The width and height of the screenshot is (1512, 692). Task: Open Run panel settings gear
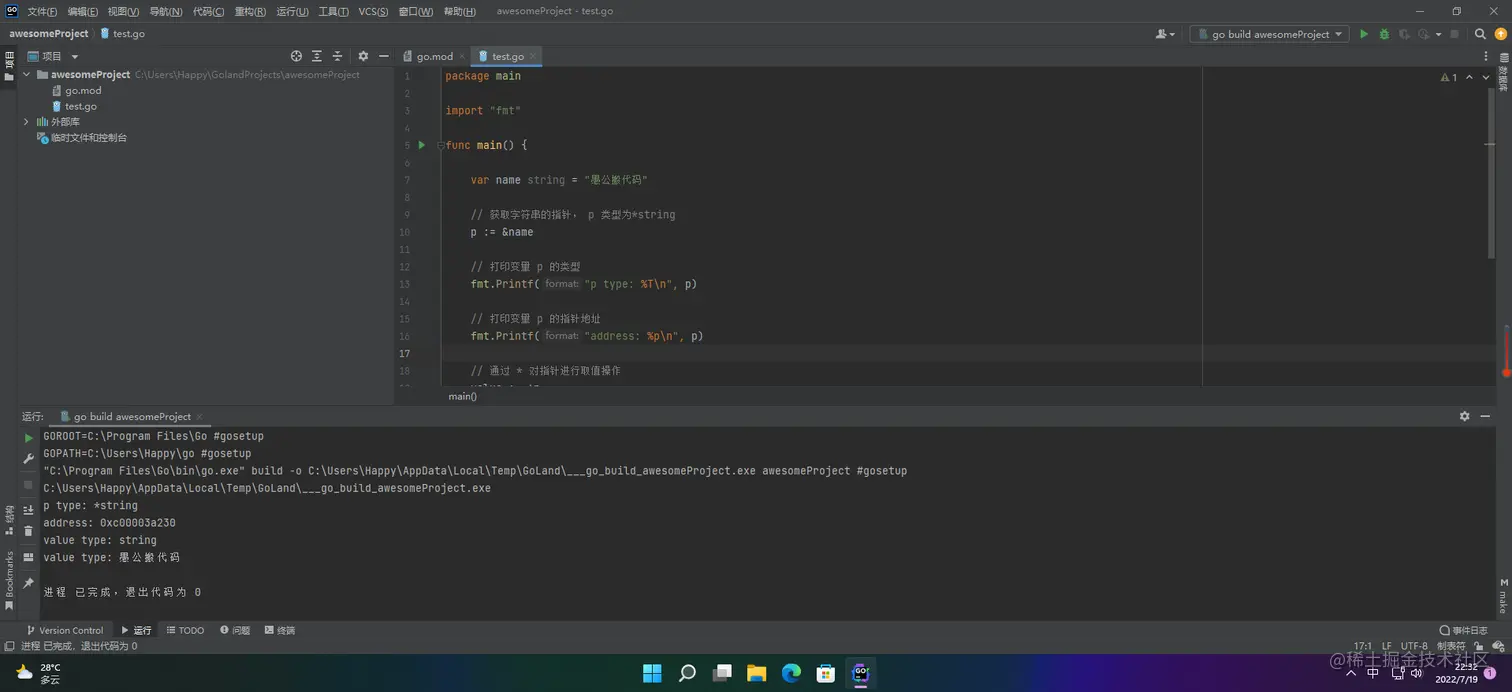(x=1464, y=416)
